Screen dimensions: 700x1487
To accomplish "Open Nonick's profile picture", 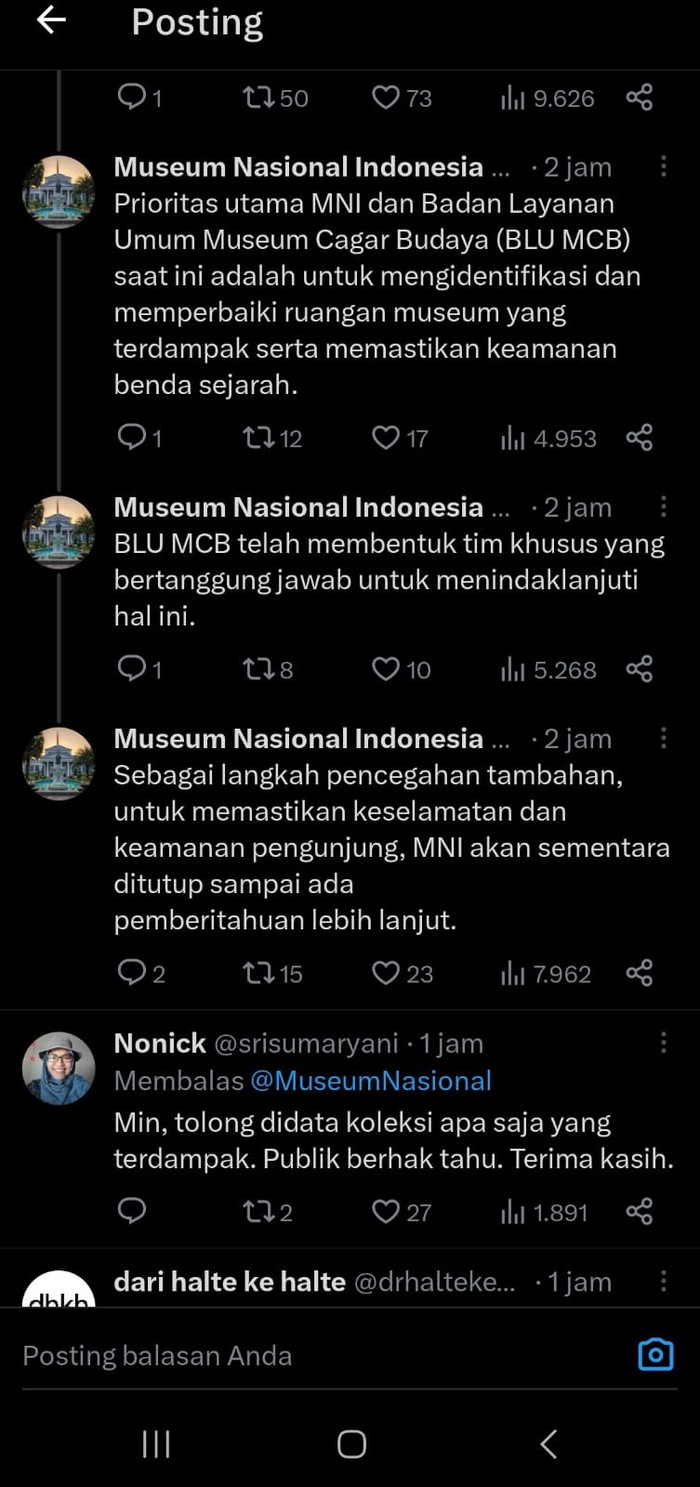I will tap(58, 1068).
